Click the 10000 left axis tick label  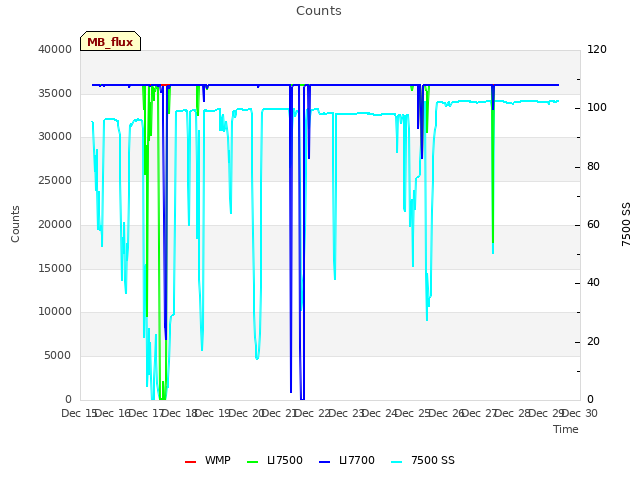click(x=55, y=312)
